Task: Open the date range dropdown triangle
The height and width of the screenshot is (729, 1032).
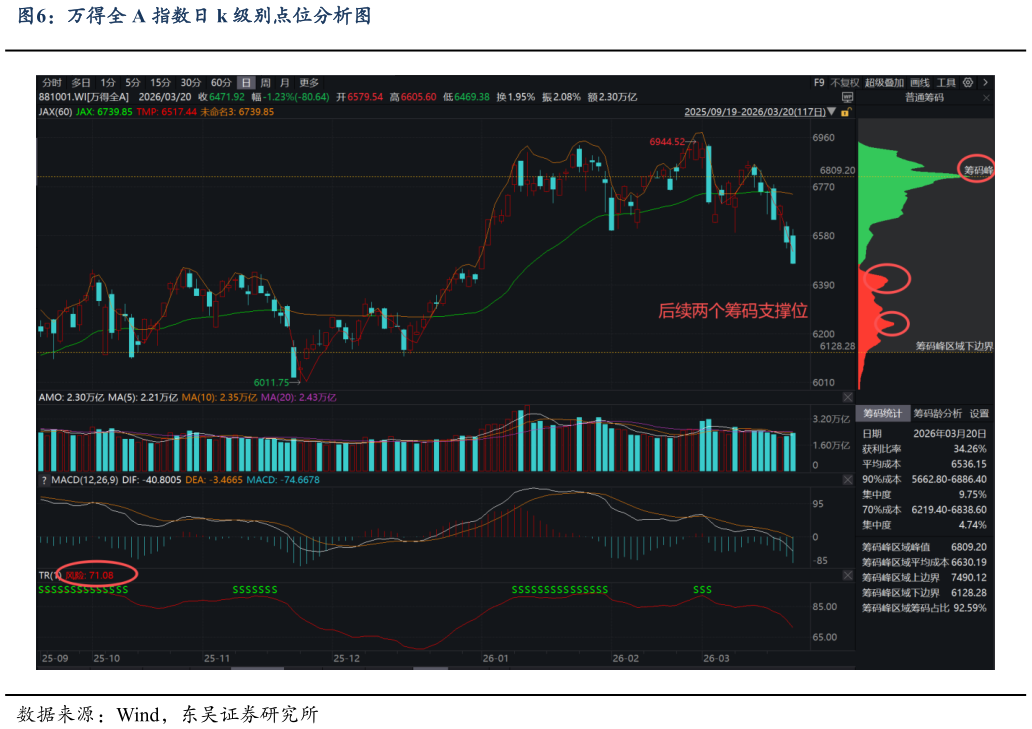Action: tap(832, 113)
